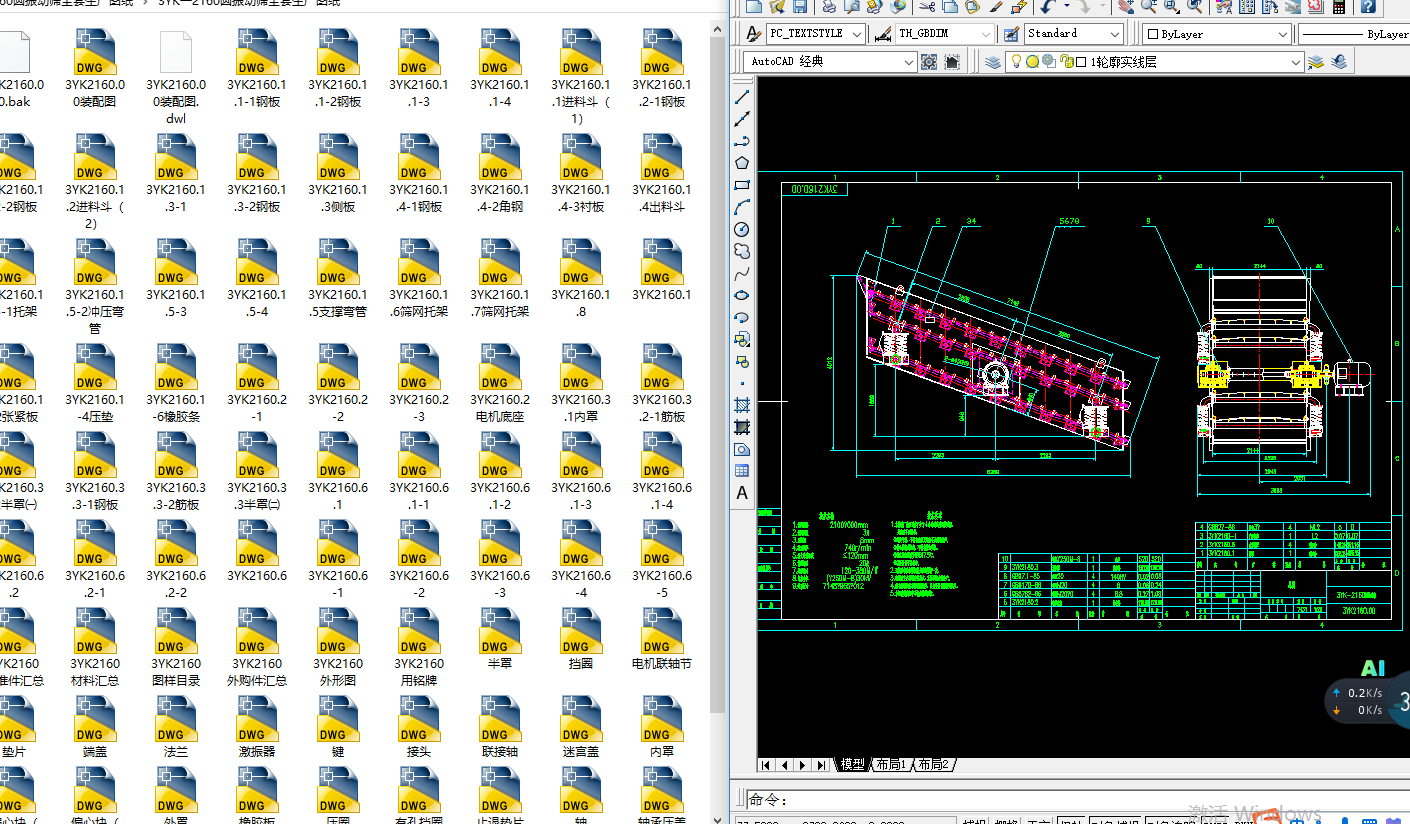
Task: Toggle layer freeze sun icon
Action: click(1032, 62)
